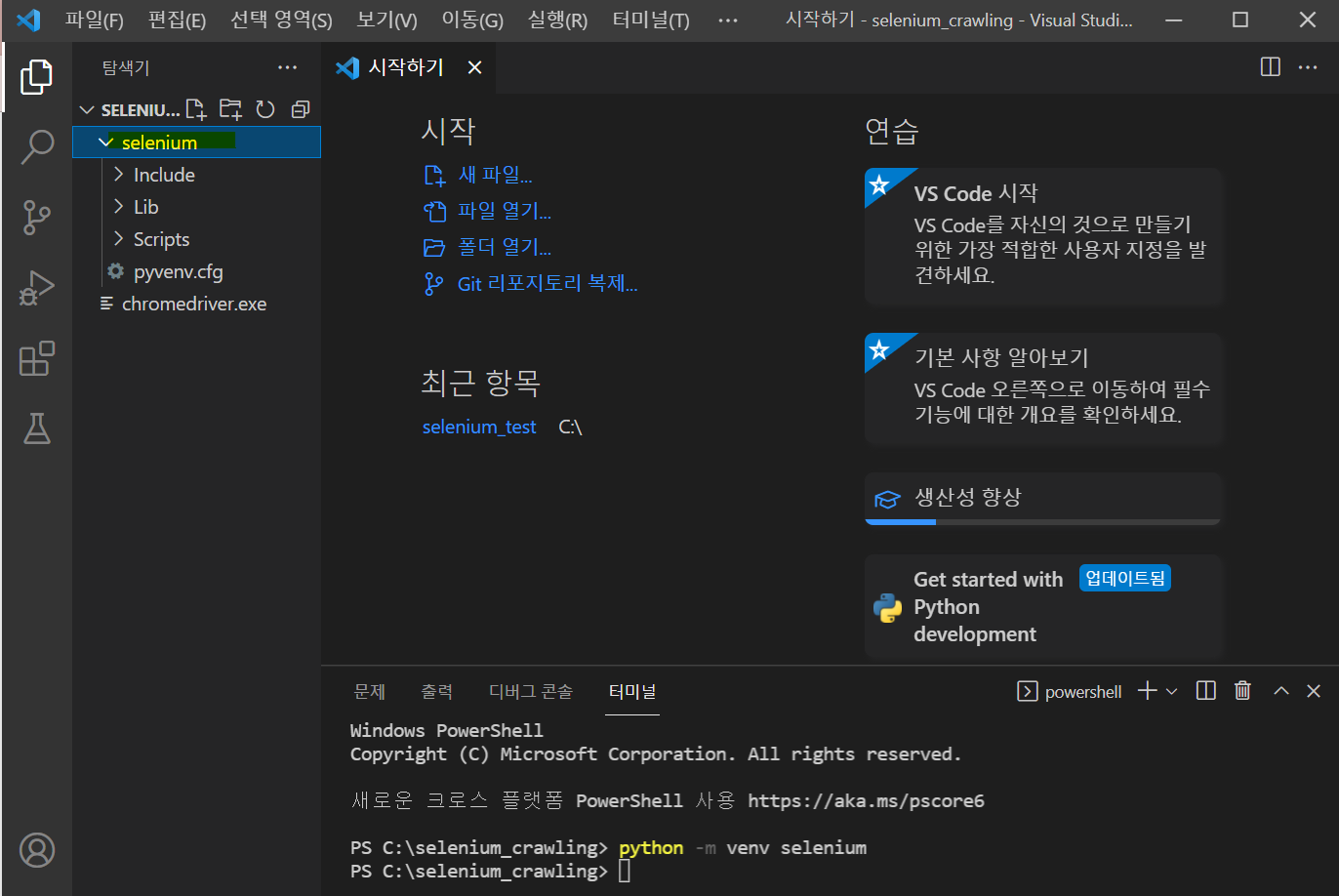Open the Get started with Python development card
Screen dimensions: 1339x896
(1043, 606)
